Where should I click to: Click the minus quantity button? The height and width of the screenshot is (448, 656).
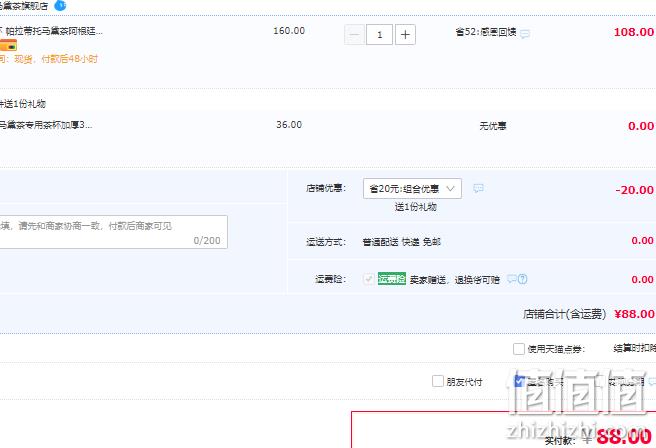tap(354, 34)
